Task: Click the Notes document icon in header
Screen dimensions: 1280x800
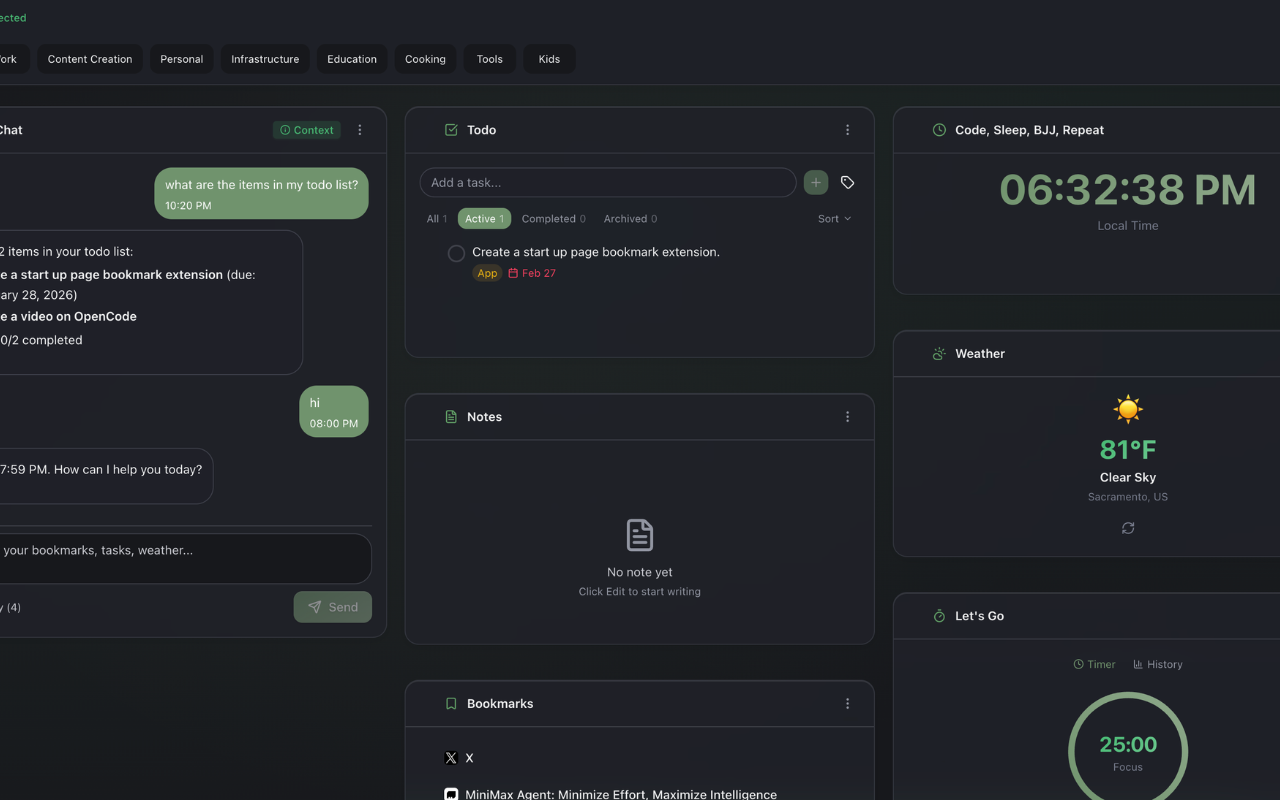Action: pos(451,416)
